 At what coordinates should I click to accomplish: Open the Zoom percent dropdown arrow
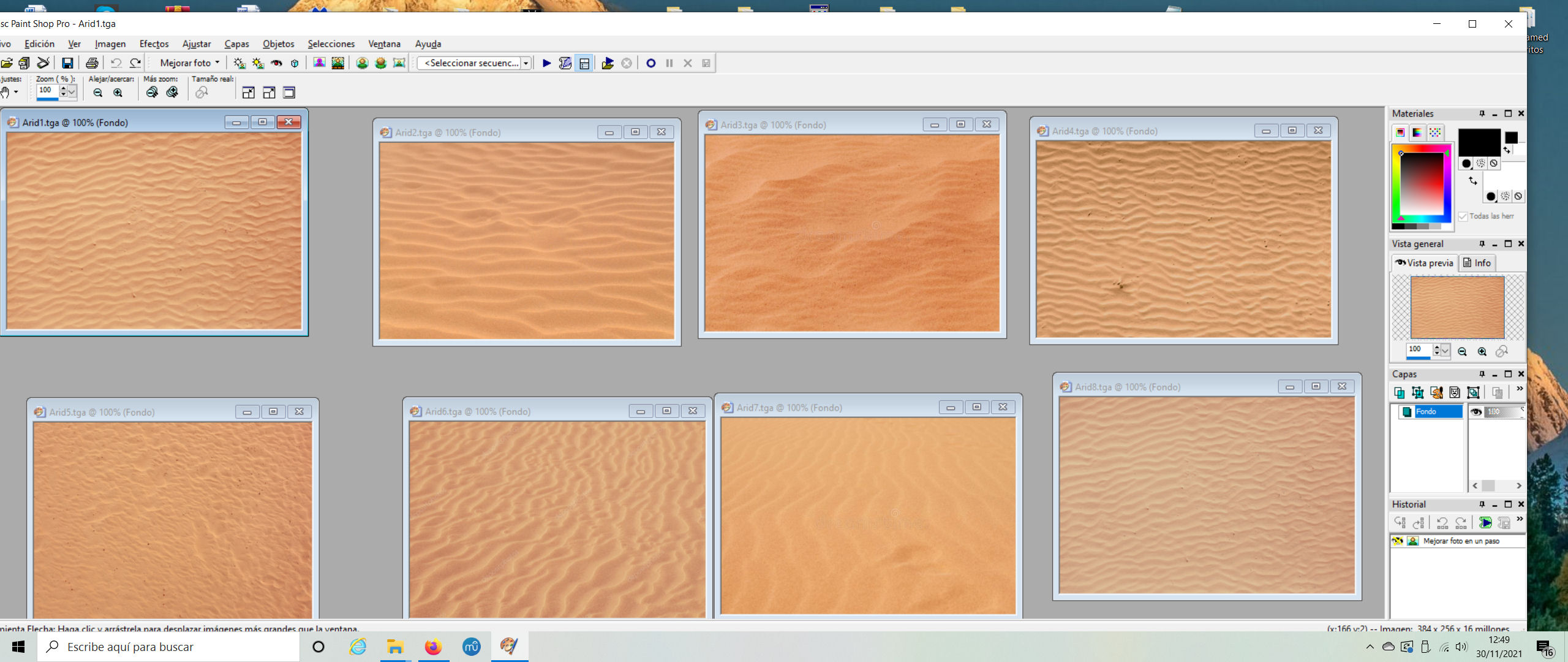pyautogui.click(x=72, y=91)
